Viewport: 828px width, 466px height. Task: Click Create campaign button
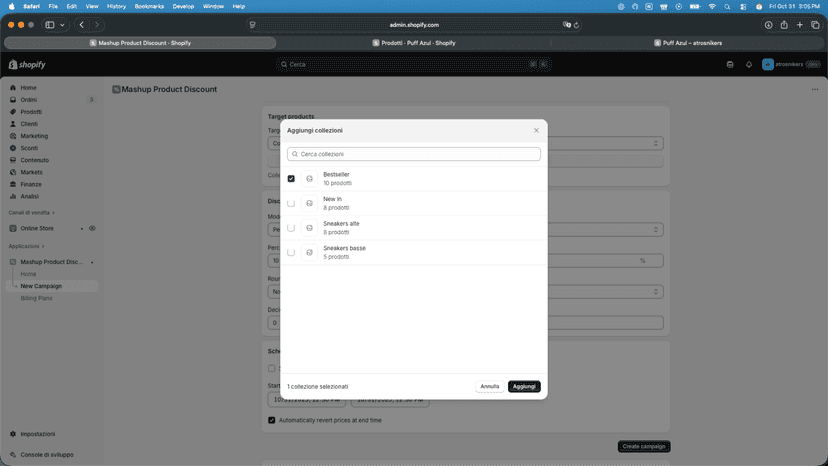click(644, 446)
